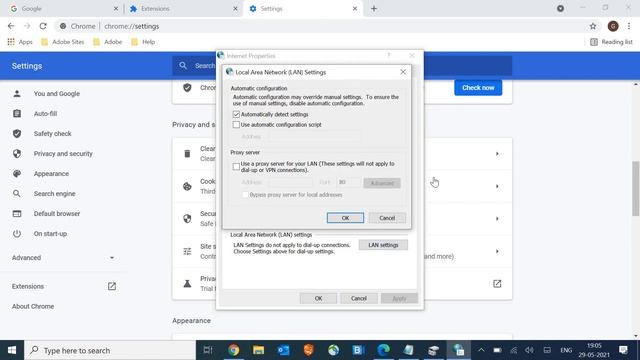Screen dimensions: 640x360
Task: Open Apps bookmarks shortcut
Action: tap(20, 42)
